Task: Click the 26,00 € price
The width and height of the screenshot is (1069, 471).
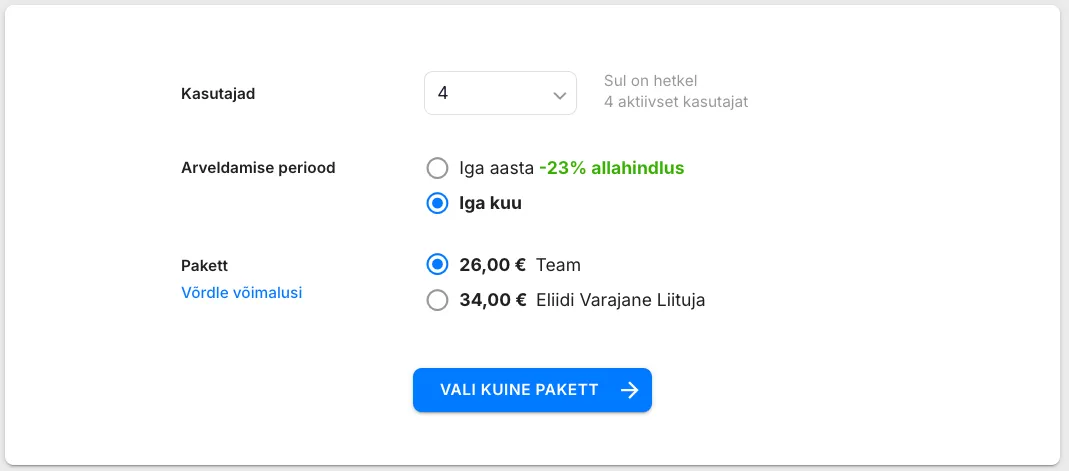Action: pyautogui.click(x=493, y=265)
